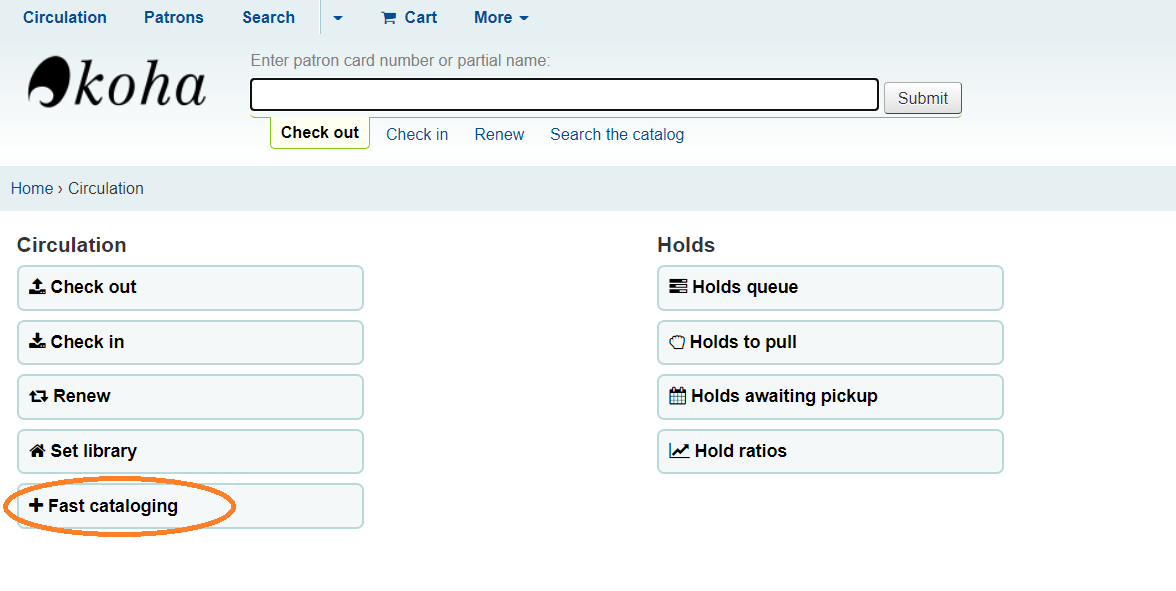This screenshot has width=1176, height=591.
Task: Expand the dropdown caret next to Search
Action: pyautogui.click(x=337, y=18)
